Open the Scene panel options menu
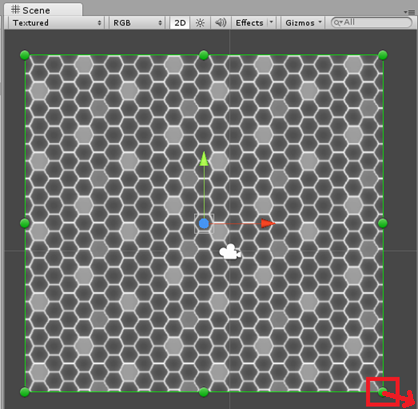 [x=410, y=12]
